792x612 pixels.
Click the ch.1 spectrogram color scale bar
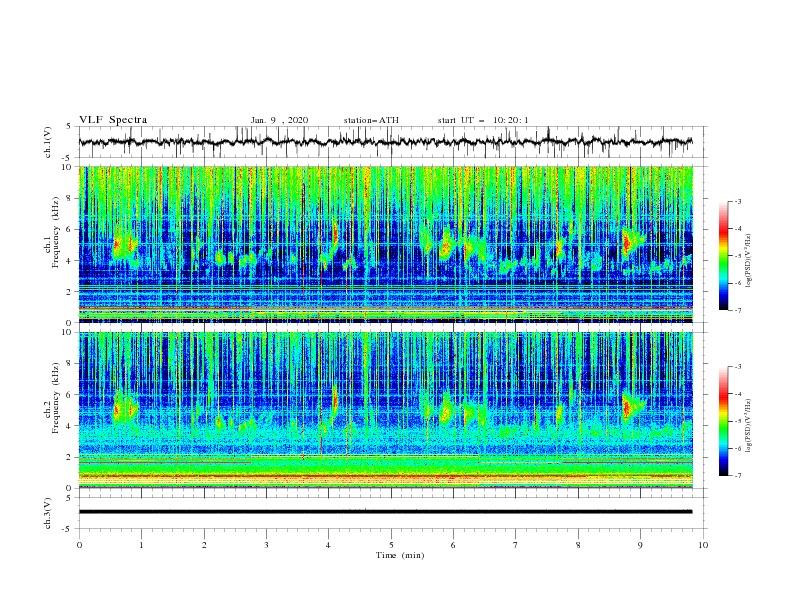723,256
